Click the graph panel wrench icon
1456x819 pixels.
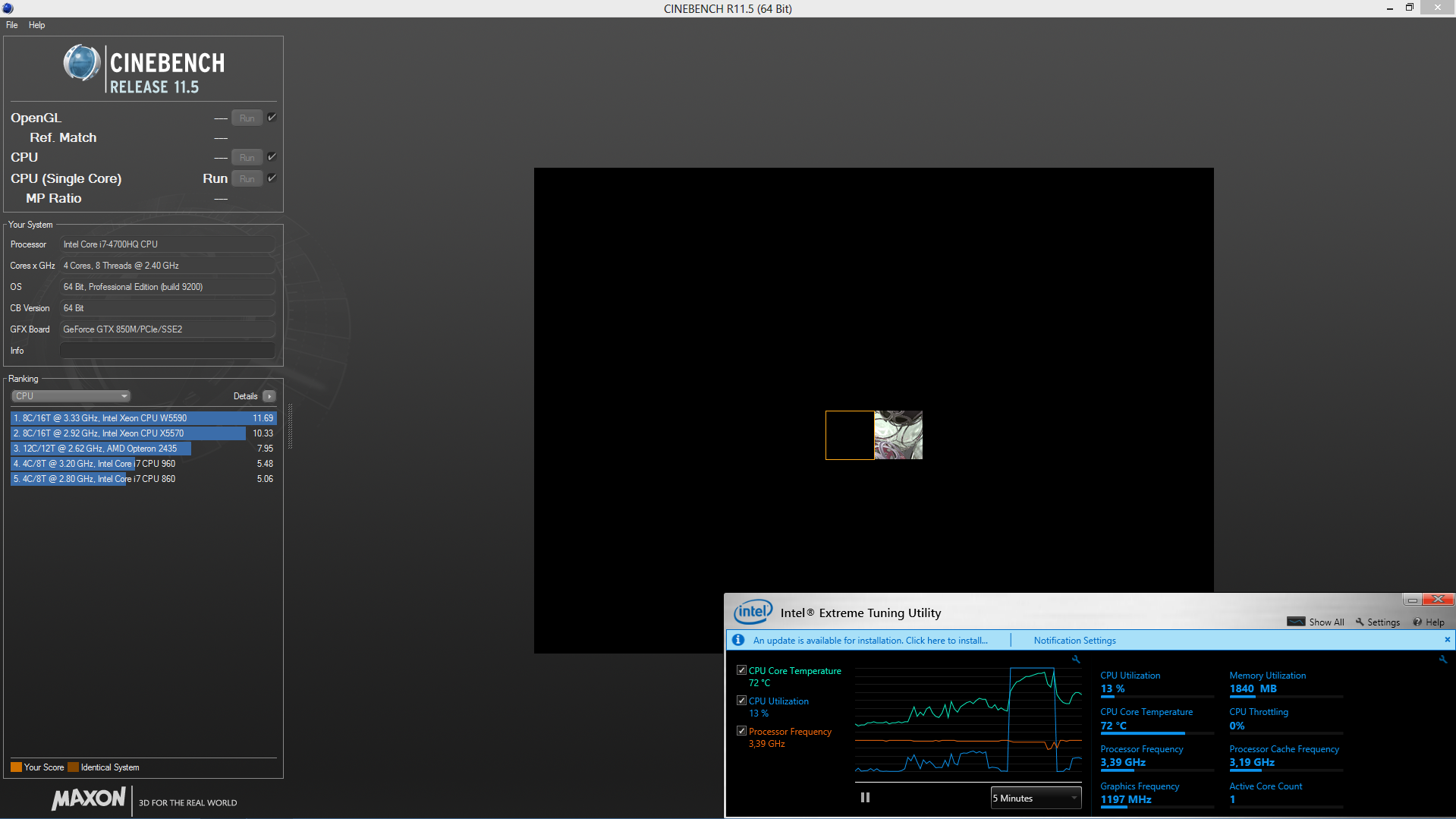click(1076, 660)
